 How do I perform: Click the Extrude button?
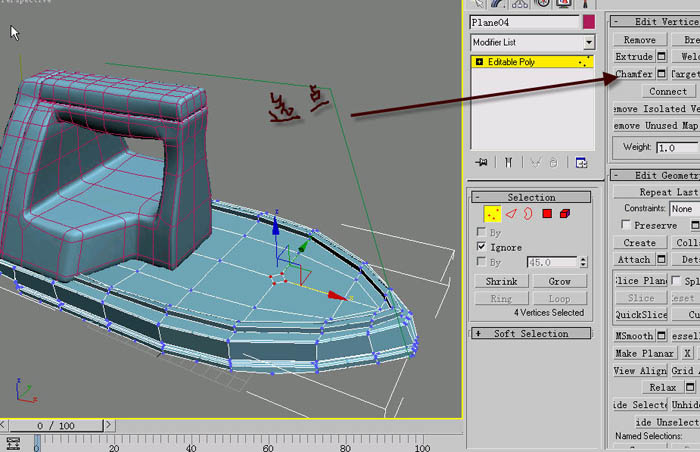pos(634,56)
